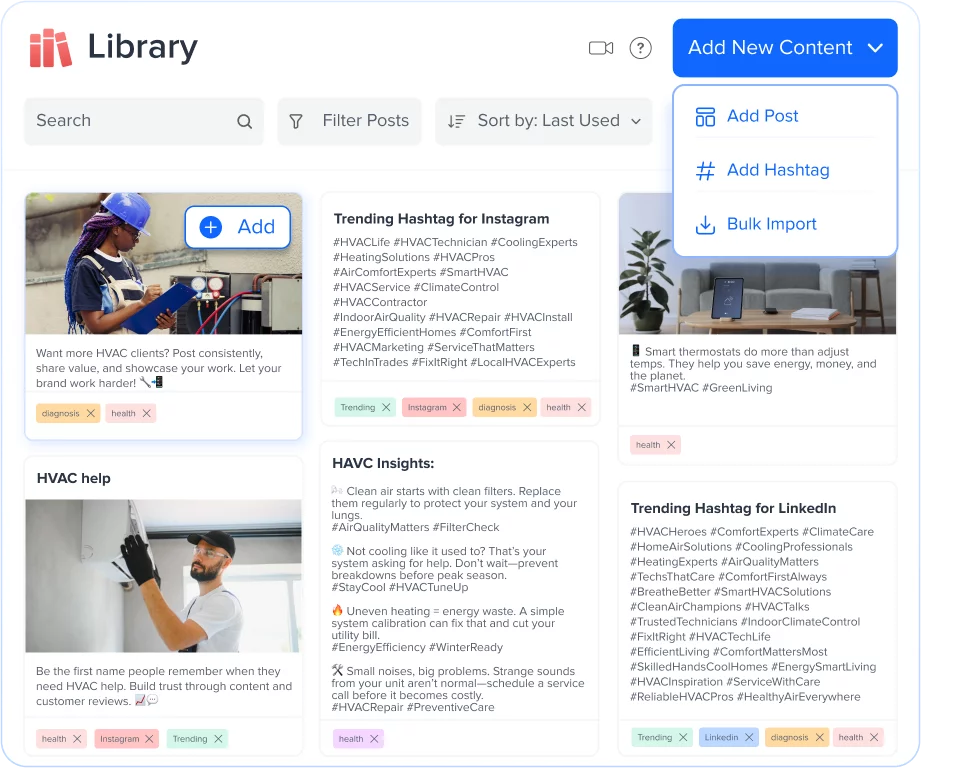Select Bulk Import from the menu
957x768 pixels.
(771, 224)
